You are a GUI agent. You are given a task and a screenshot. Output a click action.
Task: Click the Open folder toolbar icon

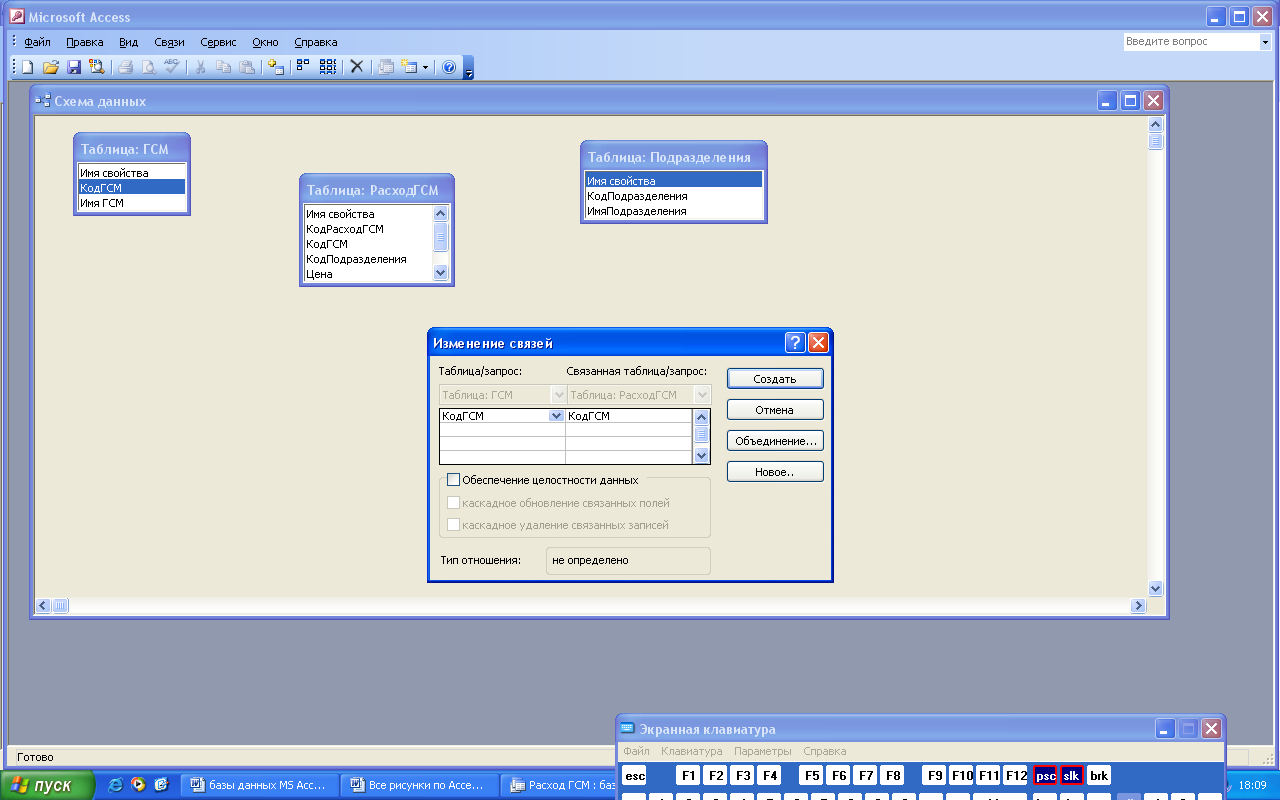[51, 67]
